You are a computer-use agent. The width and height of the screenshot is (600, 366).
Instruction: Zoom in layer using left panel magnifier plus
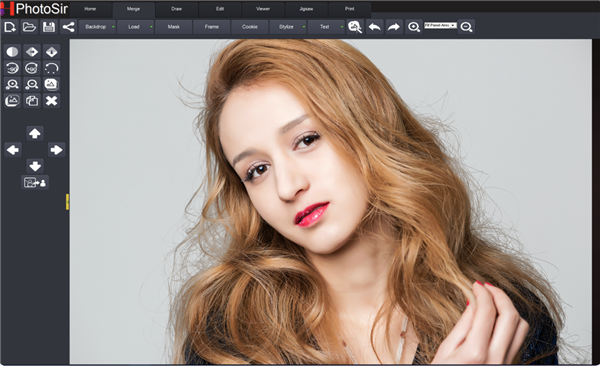[x=12, y=84]
